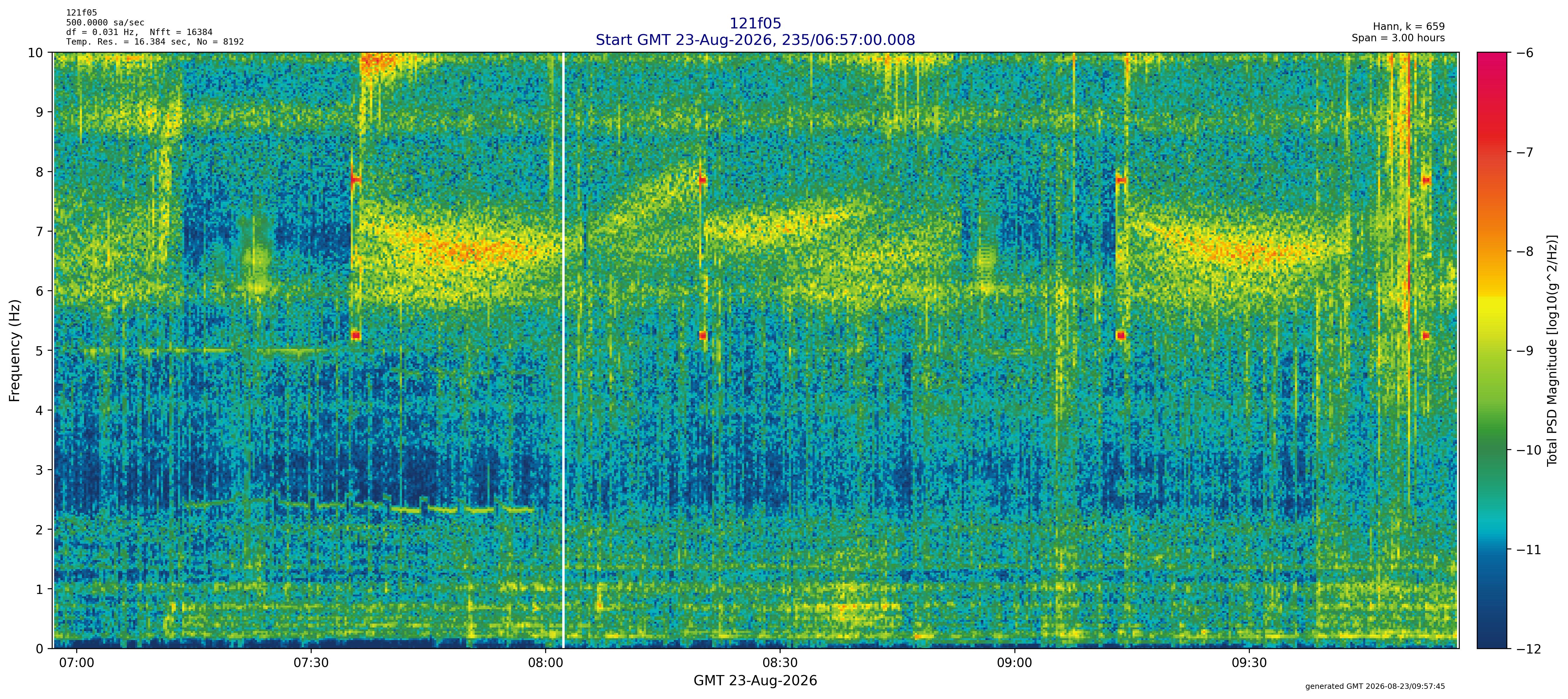Viewport: 1568px width, 699px height.
Task: Click the "07:00" time tick label
Action: [77, 662]
